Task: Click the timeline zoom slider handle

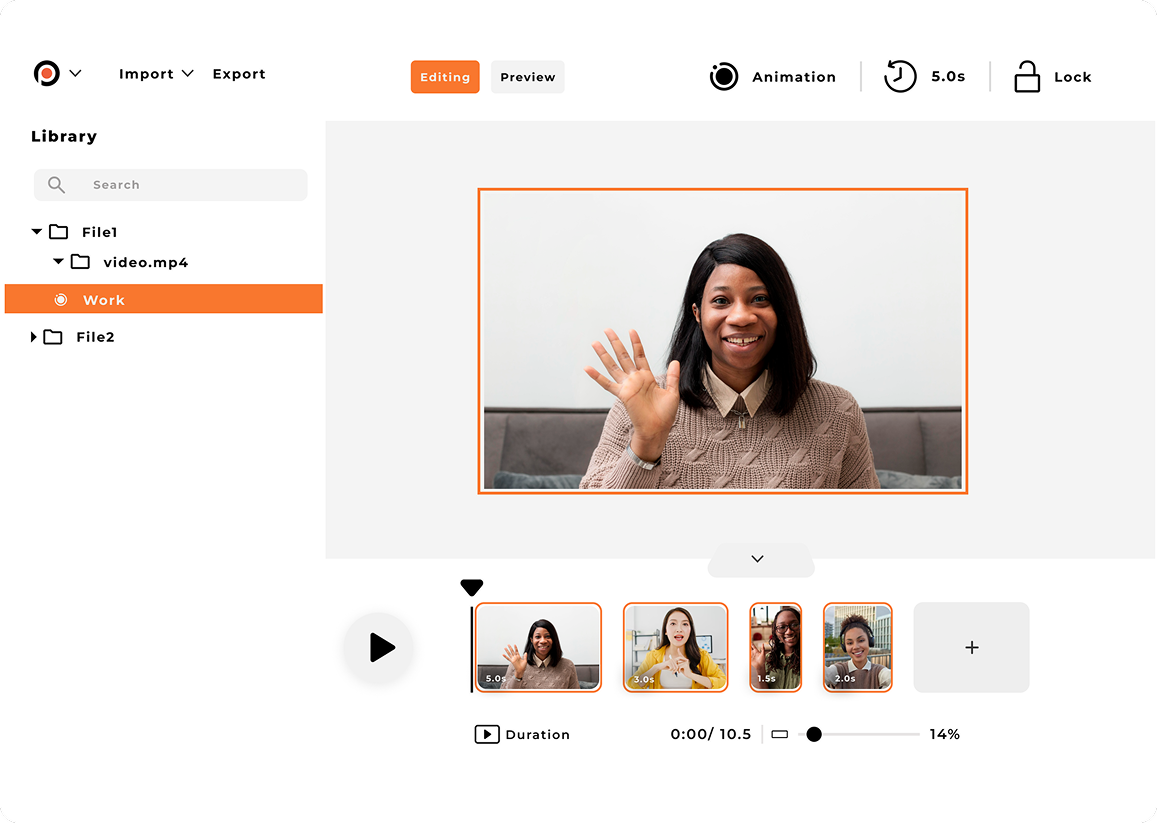Action: (x=814, y=734)
